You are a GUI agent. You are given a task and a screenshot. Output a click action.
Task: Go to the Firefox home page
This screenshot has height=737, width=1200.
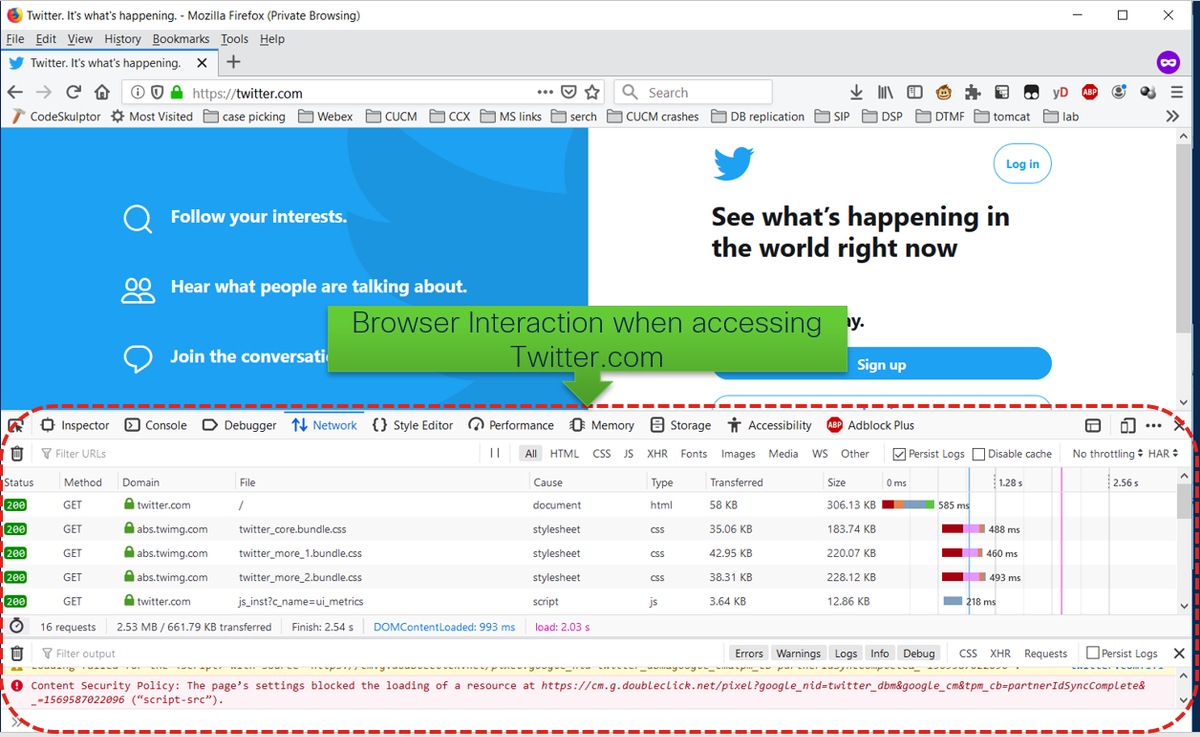pyautogui.click(x=102, y=92)
